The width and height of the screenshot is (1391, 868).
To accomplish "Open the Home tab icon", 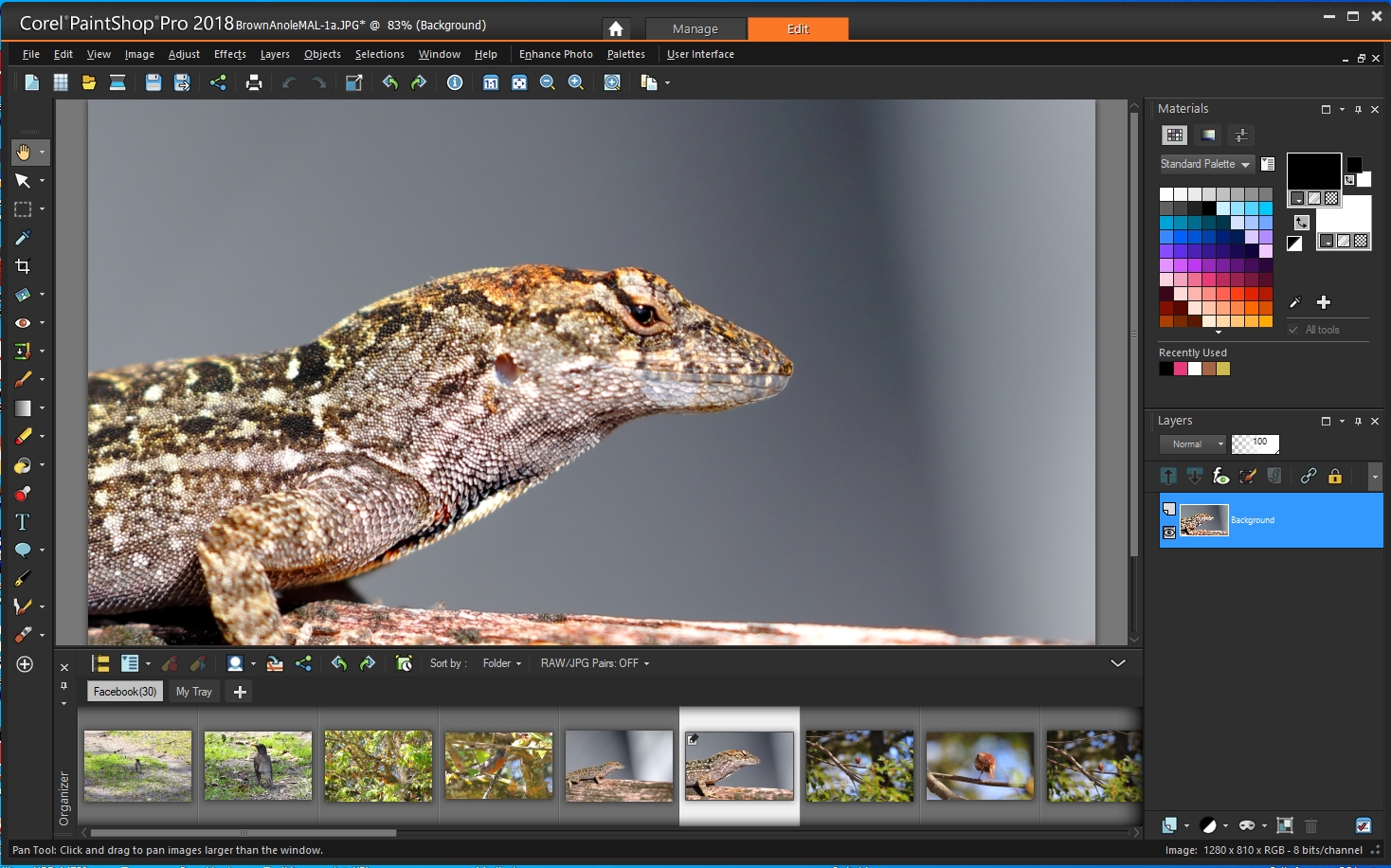I will (x=616, y=29).
